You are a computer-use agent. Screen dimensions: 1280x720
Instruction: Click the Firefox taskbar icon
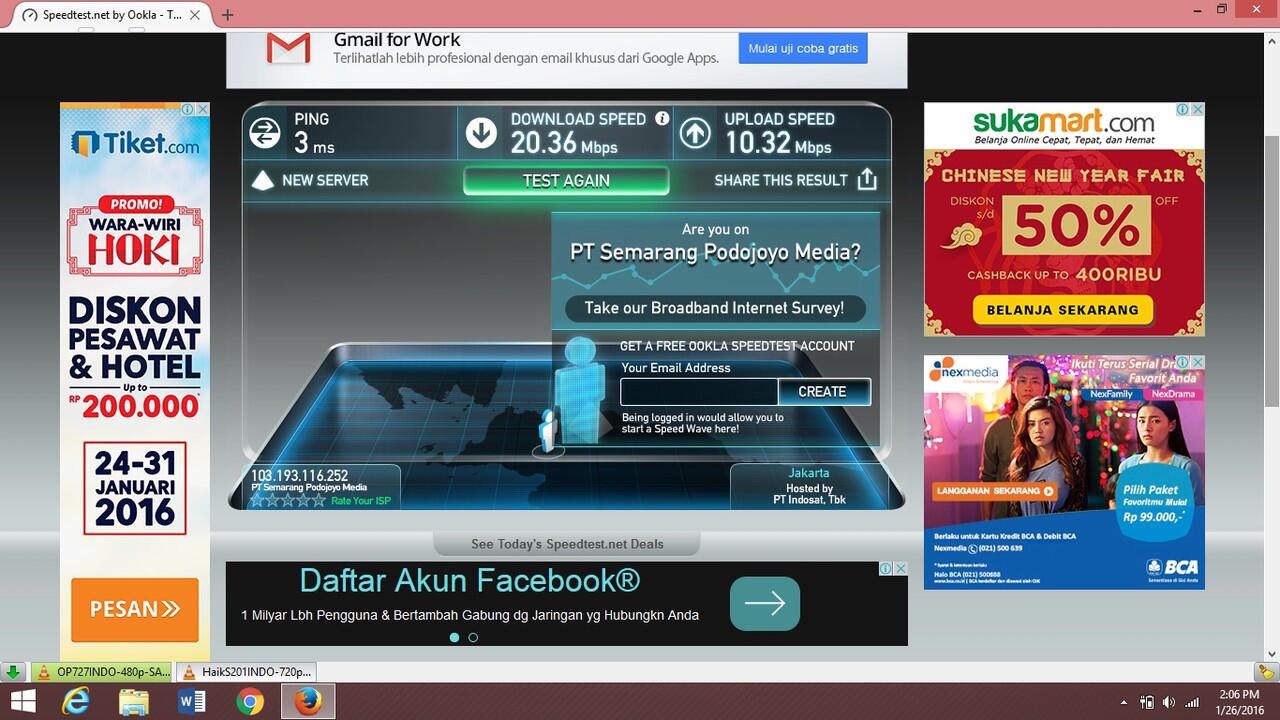pos(308,702)
